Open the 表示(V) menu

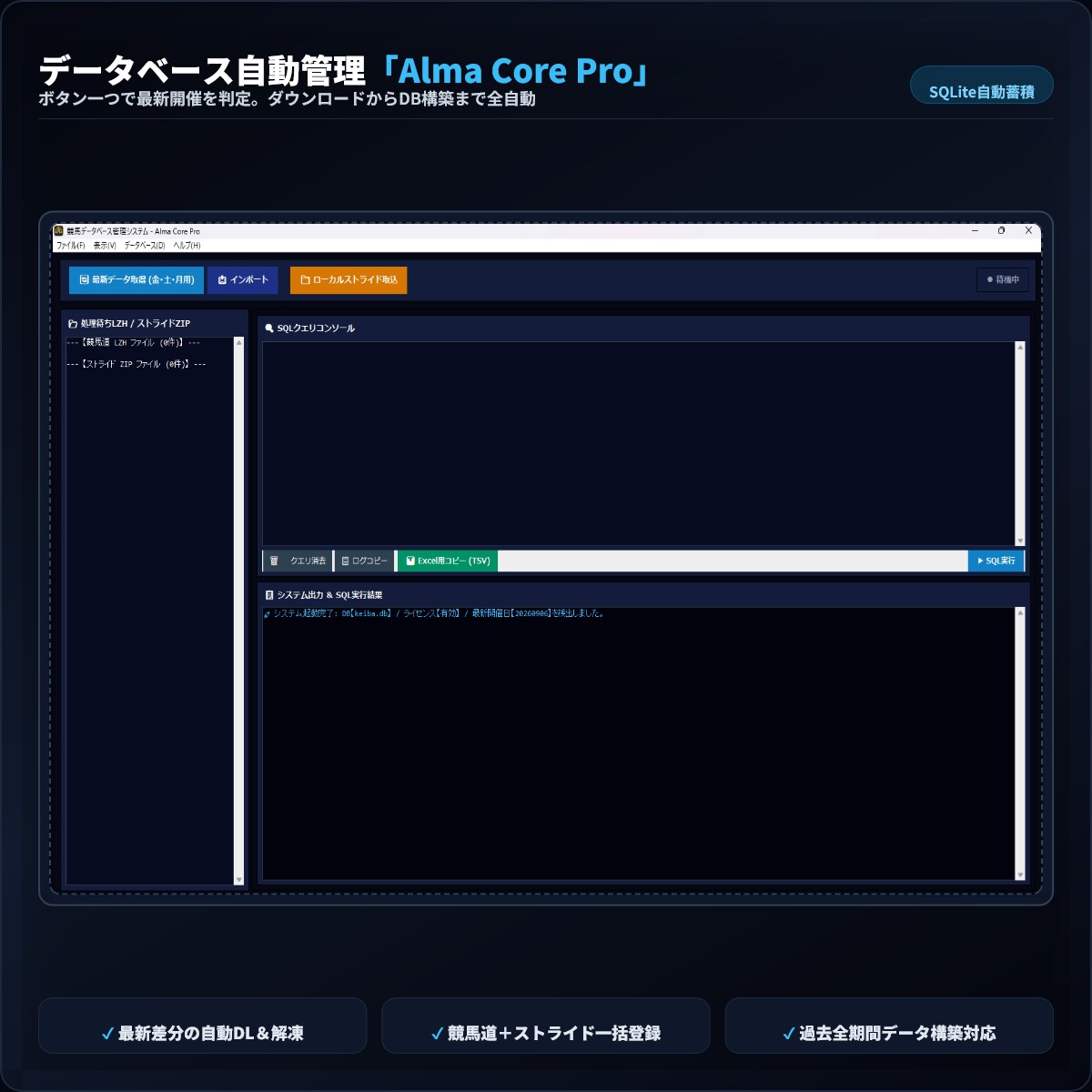point(105,246)
